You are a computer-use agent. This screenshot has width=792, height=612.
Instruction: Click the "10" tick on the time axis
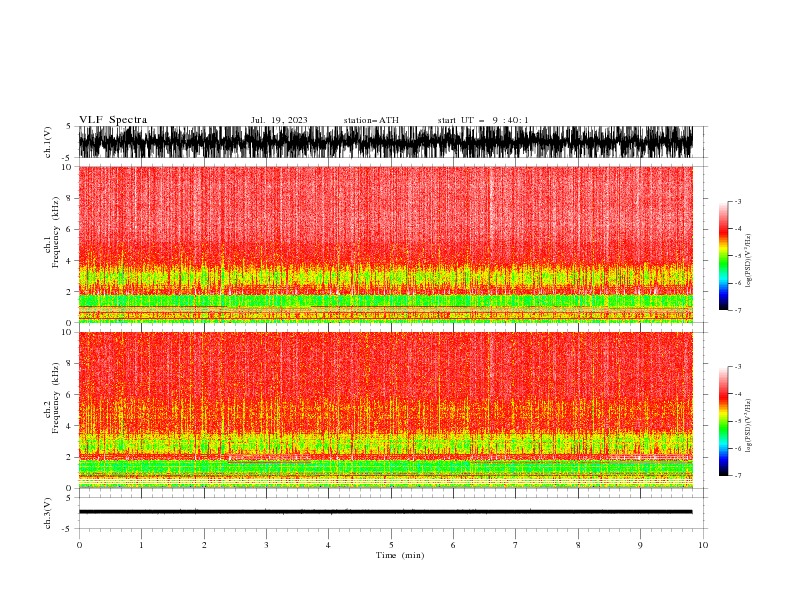click(703, 545)
